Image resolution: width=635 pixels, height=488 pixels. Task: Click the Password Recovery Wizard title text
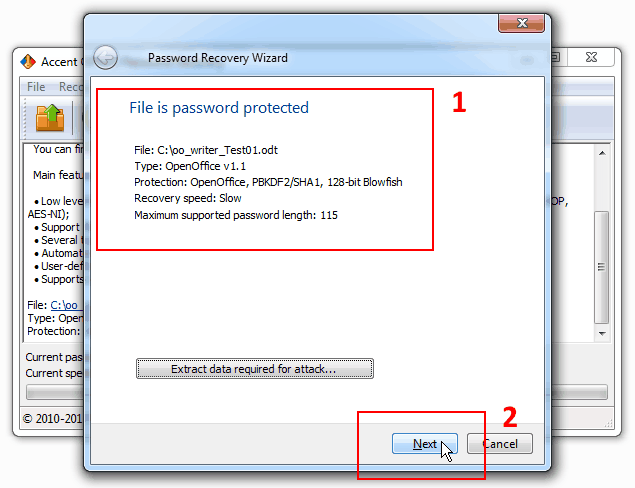point(218,58)
